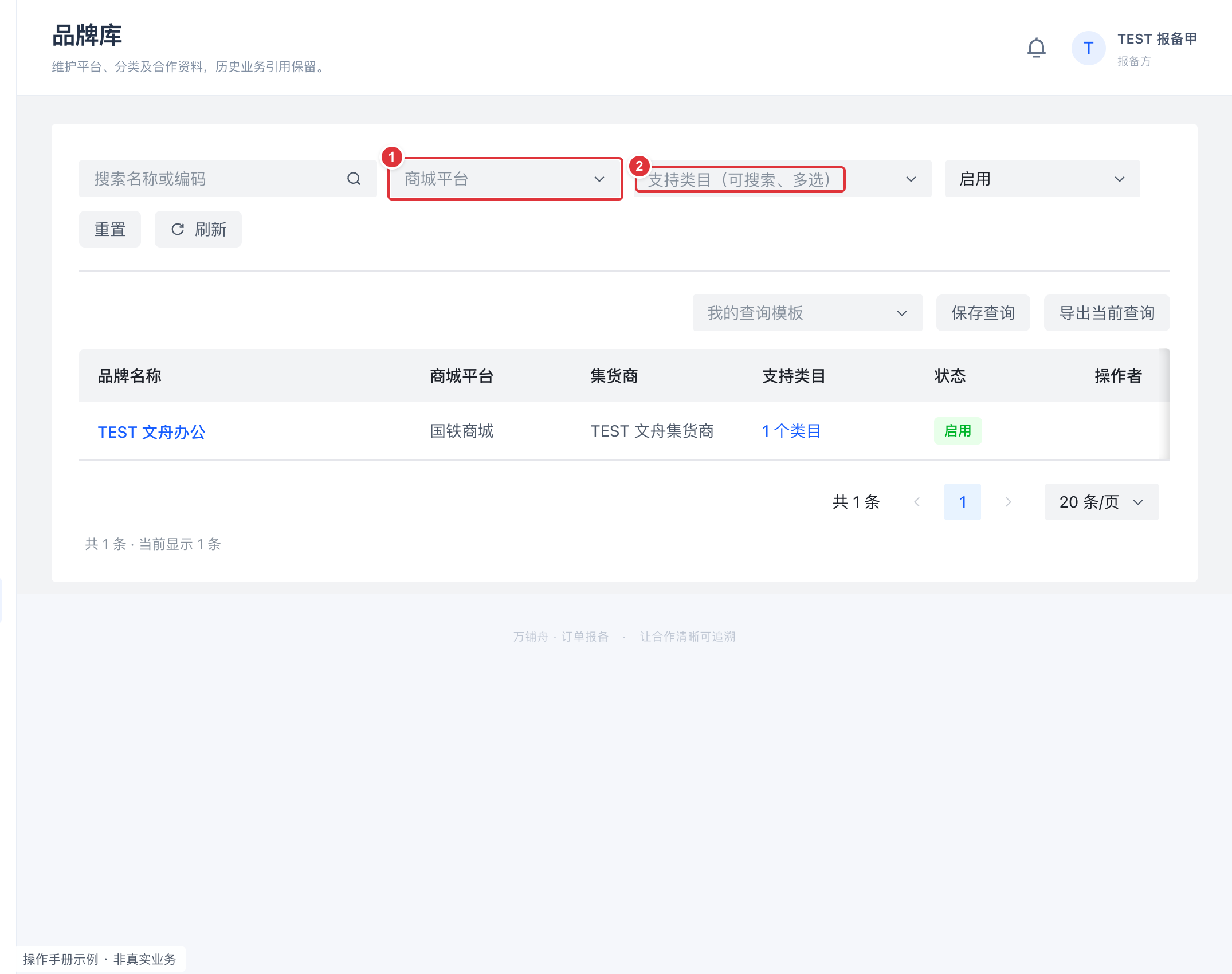1232x974 pixels.
Task: Click the TEST 报备甲 user name
Action: tap(1157, 38)
